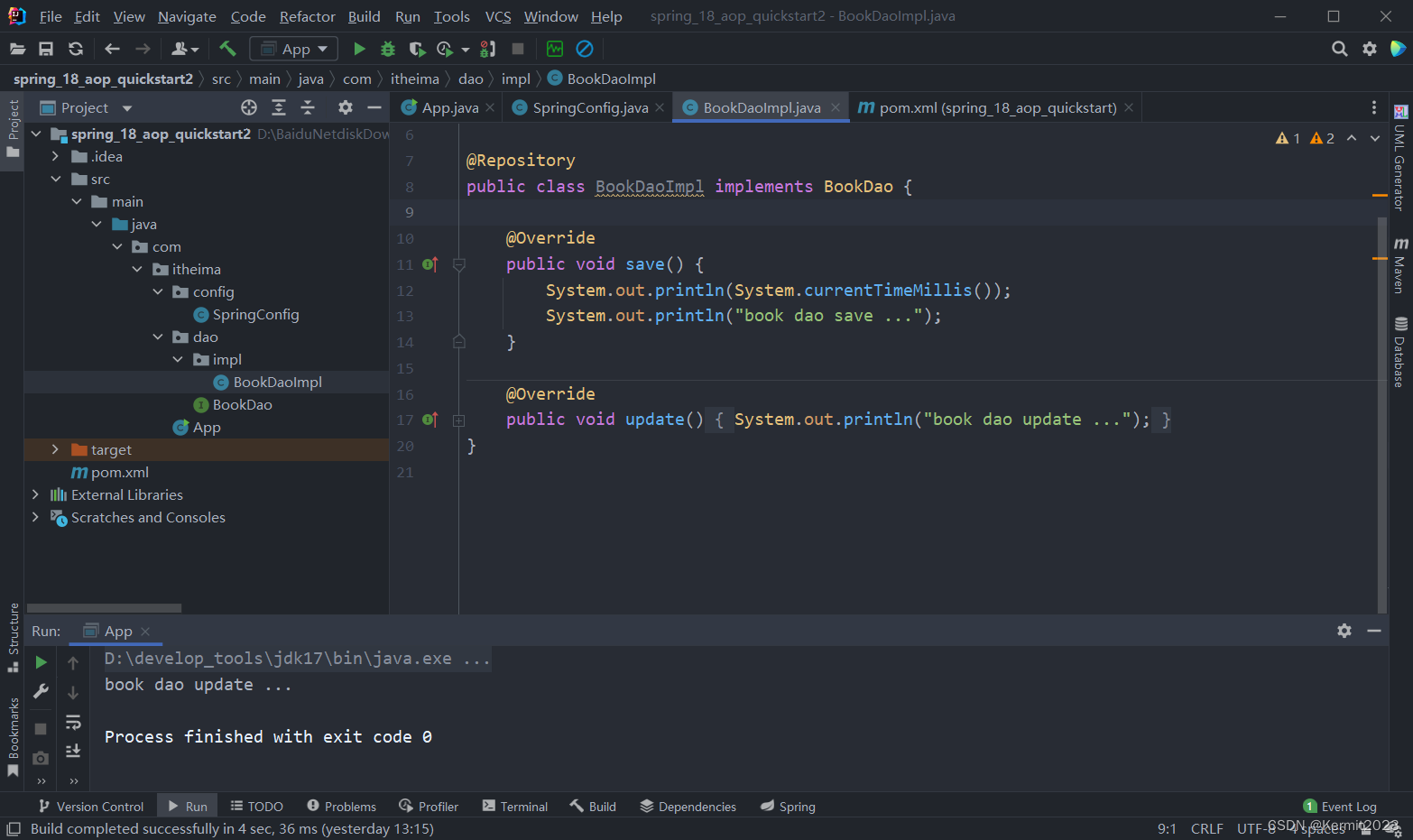This screenshot has width=1413, height=840.
Task: Toggle the Bookmarks tool window
Action: [x=13, y=737]
